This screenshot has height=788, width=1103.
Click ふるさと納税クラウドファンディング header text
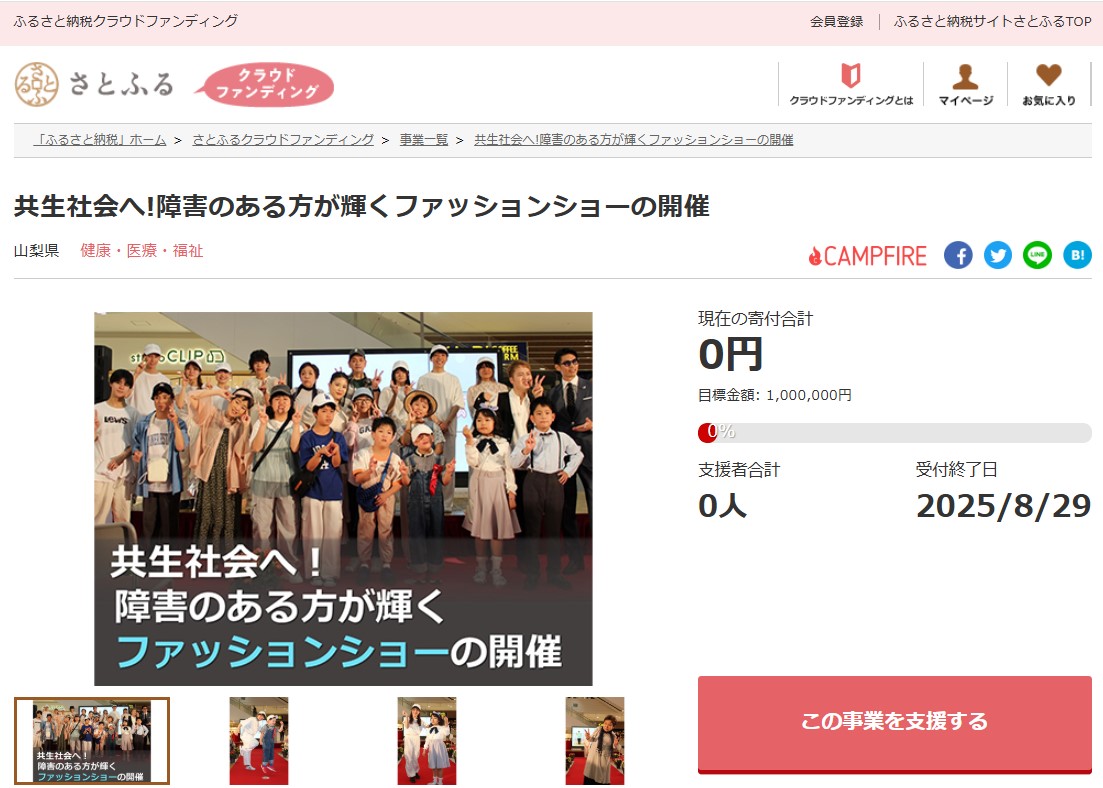tap(126, 21)
